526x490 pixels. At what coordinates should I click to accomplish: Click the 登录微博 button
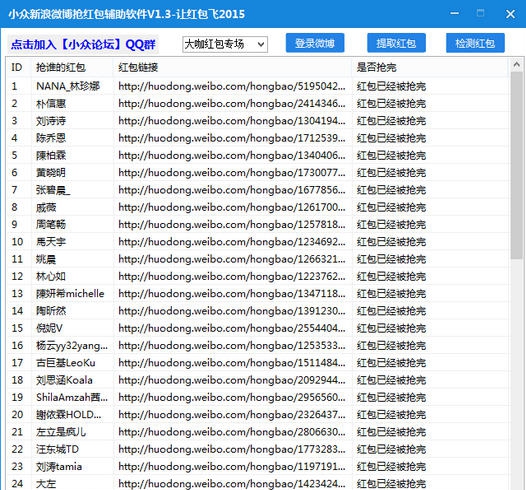point(315,43)
